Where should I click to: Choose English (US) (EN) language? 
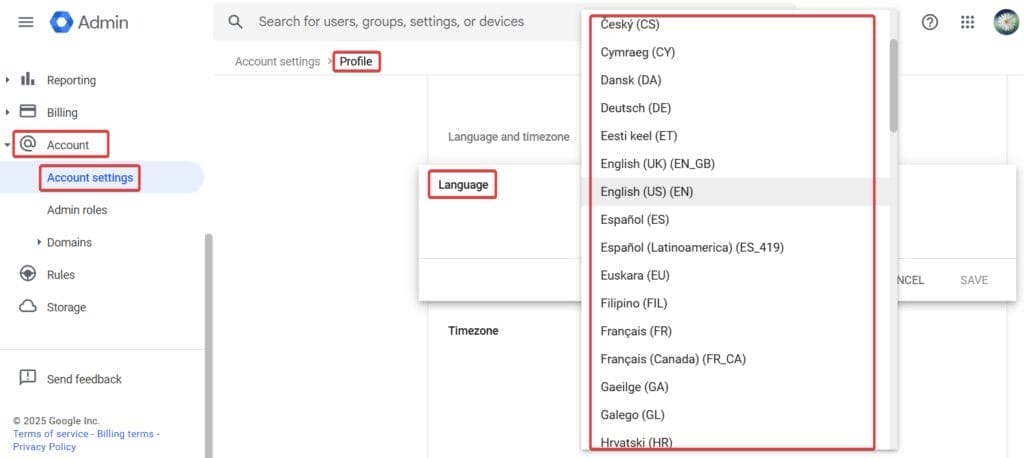pos(735,191)
